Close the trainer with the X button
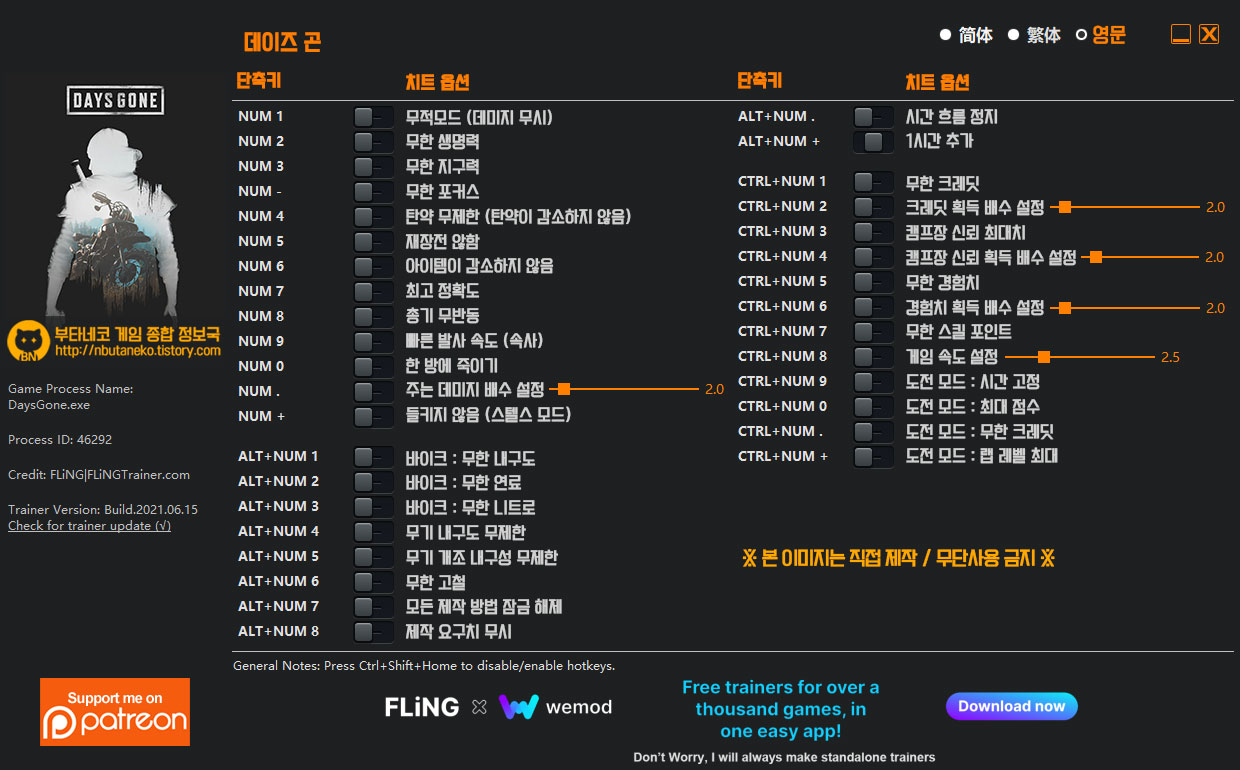This screenshot has height=770, width=1240. (1209, 35)
